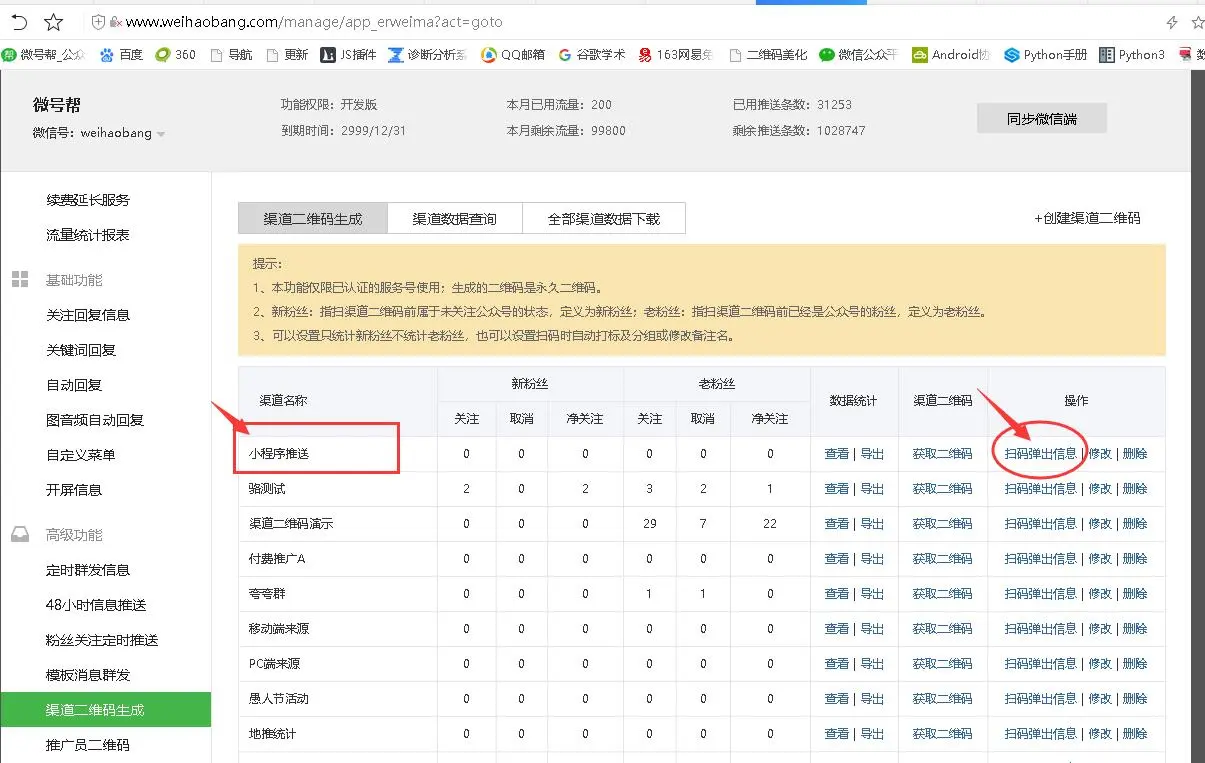
Task: Click the grid icon beside 基础功能
Action: coord(20,280)
